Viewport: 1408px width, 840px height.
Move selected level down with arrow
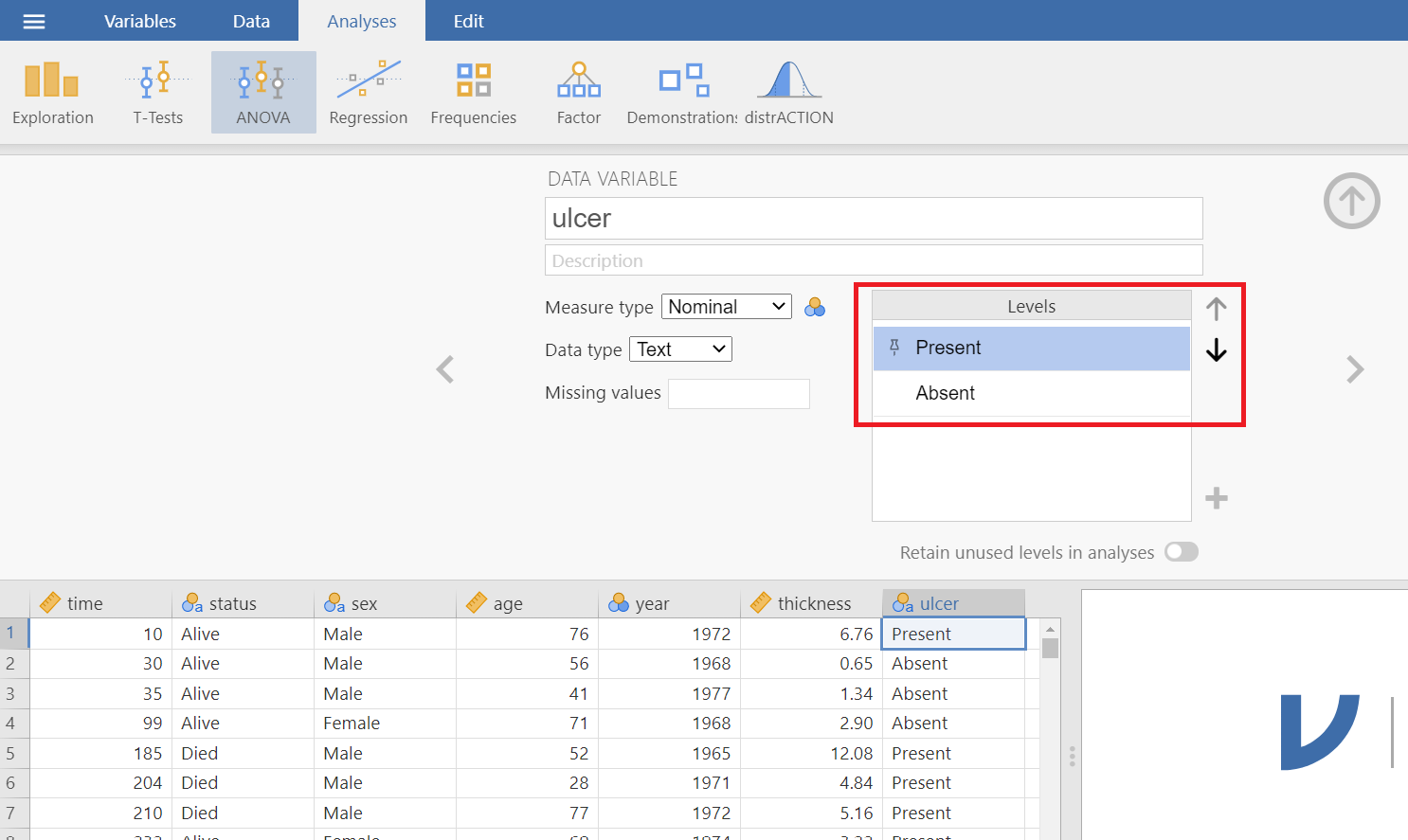point(1216,351)
